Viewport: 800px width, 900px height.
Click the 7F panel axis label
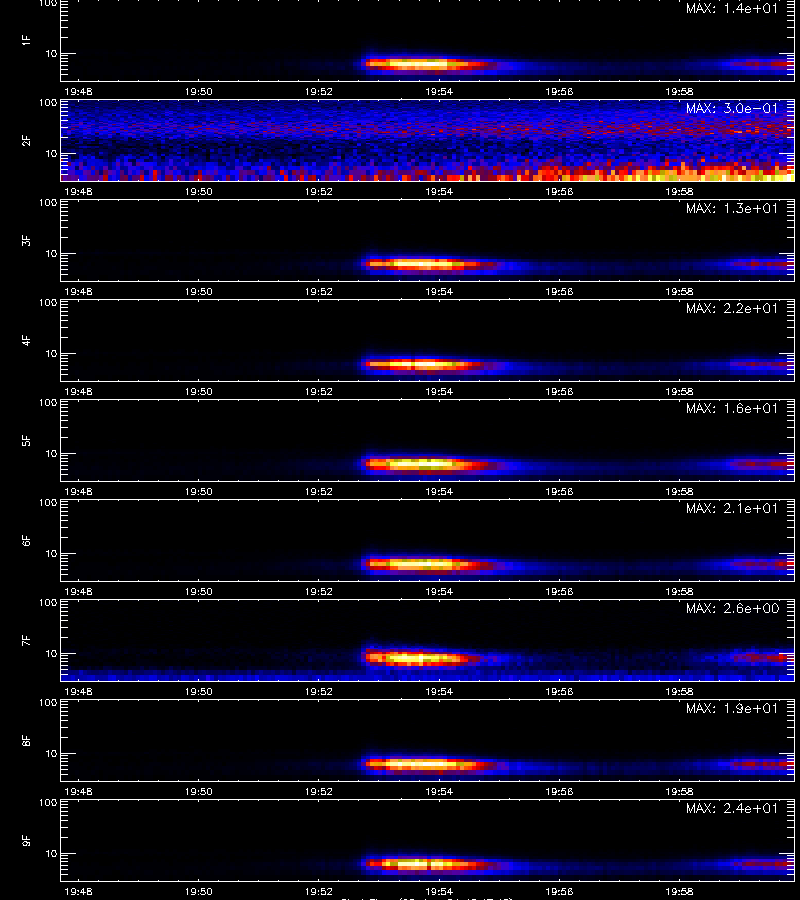click(x=26, y=641)
